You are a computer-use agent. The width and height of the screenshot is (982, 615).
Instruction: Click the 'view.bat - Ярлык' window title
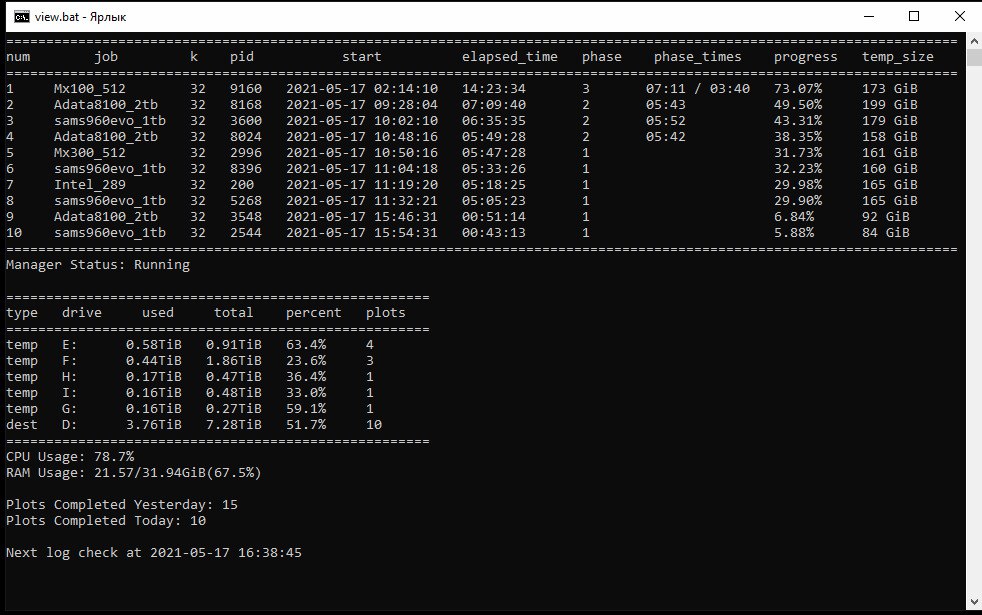(x=80, y=17)
